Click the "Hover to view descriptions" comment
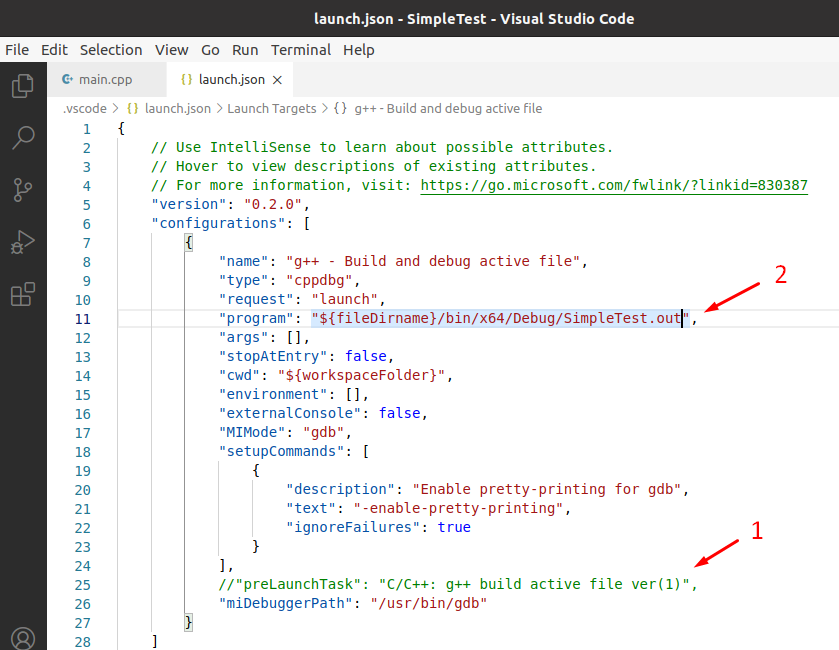This screenshot has width=839, height=650. [373, 166]
